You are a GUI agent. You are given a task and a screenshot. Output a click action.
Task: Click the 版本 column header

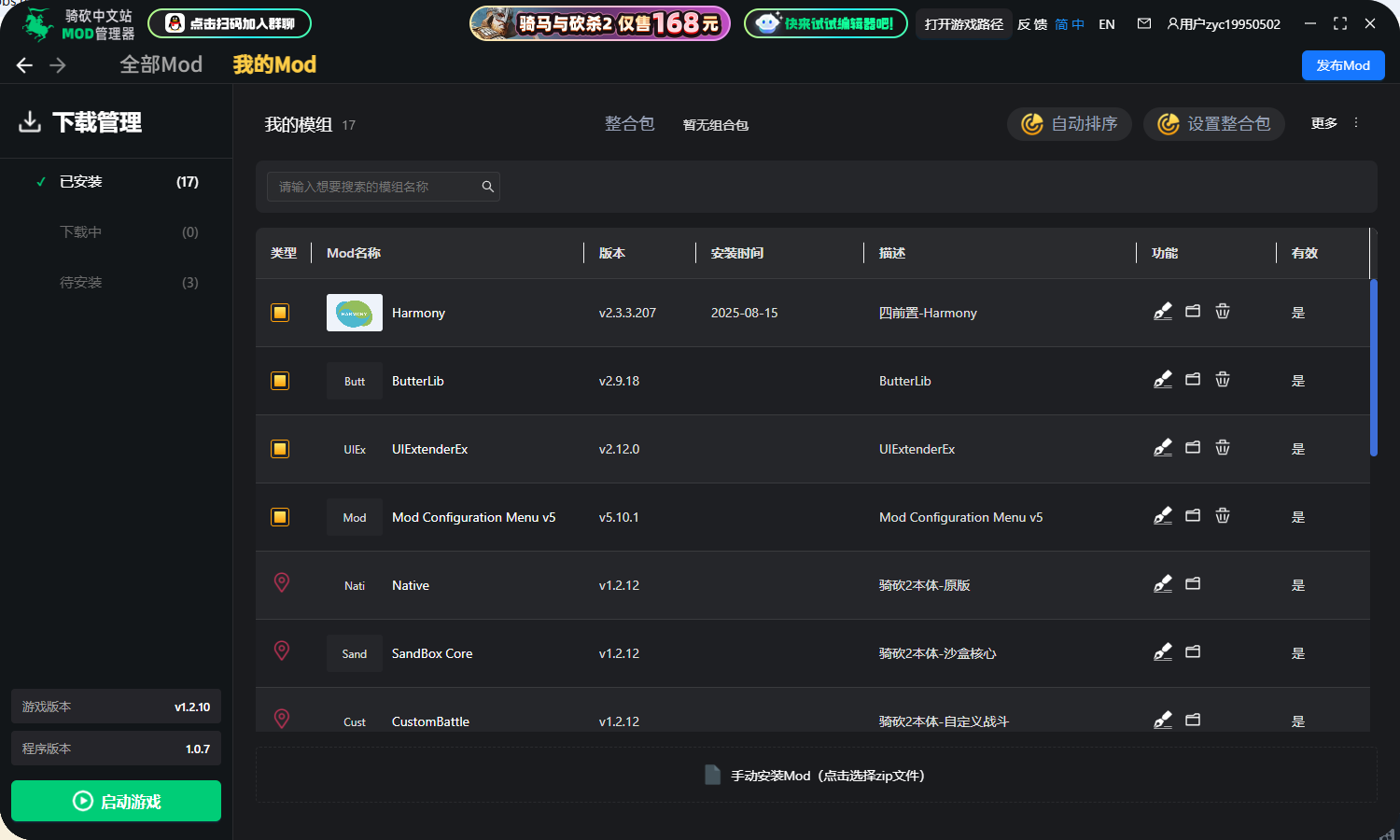[612, 253]
